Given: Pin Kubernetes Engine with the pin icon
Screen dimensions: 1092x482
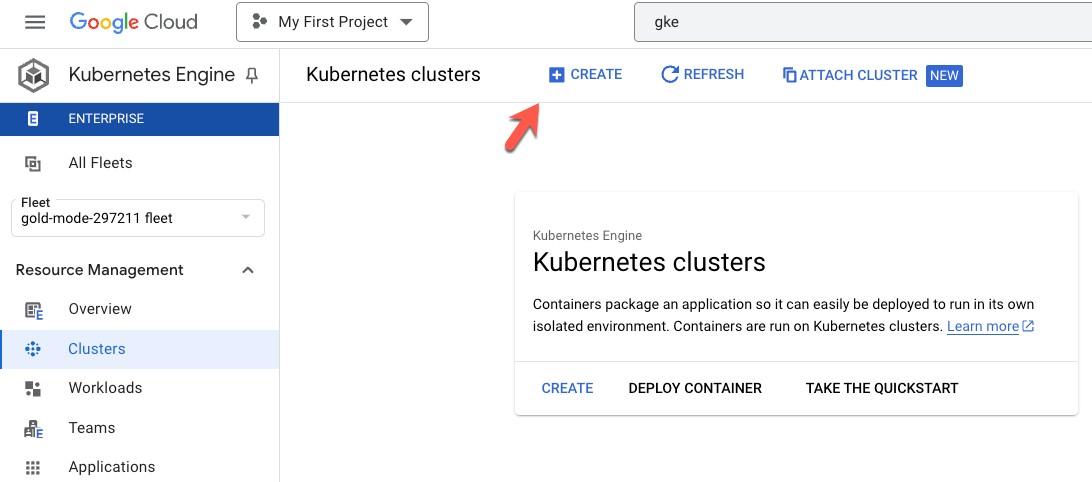Looking at the screenshot, I should [252, 76].
